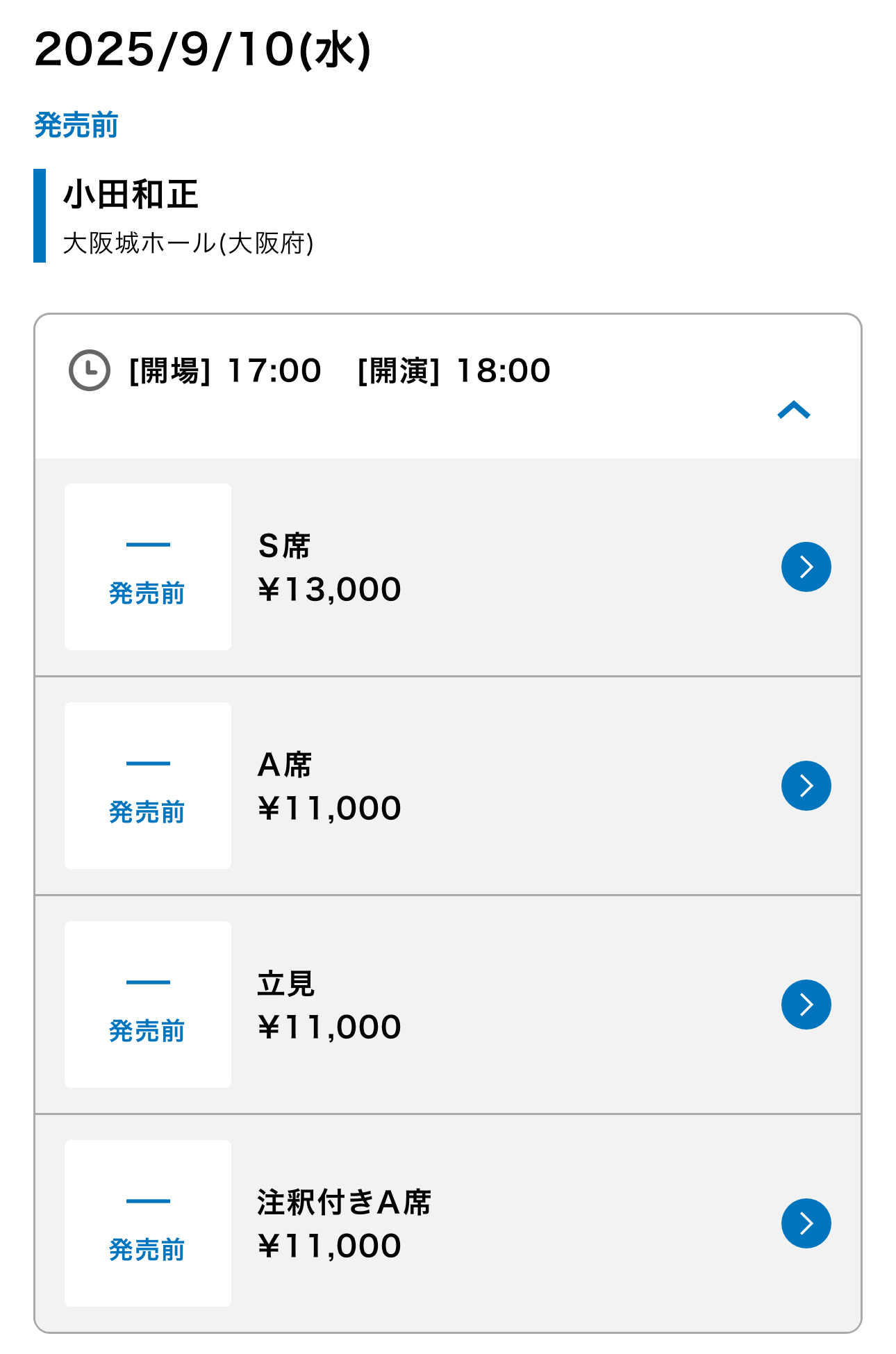Click the 開場 17:00 time header
The image size is (896, 1354).
click(x=225, y=371)
